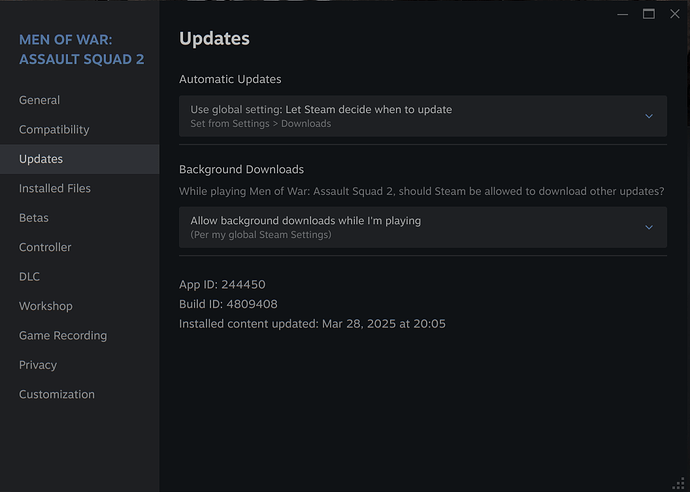The height and width of the screenshot is (492, 690).
Task: Select the Updates tab in sidebar
Action: point(41,159)
